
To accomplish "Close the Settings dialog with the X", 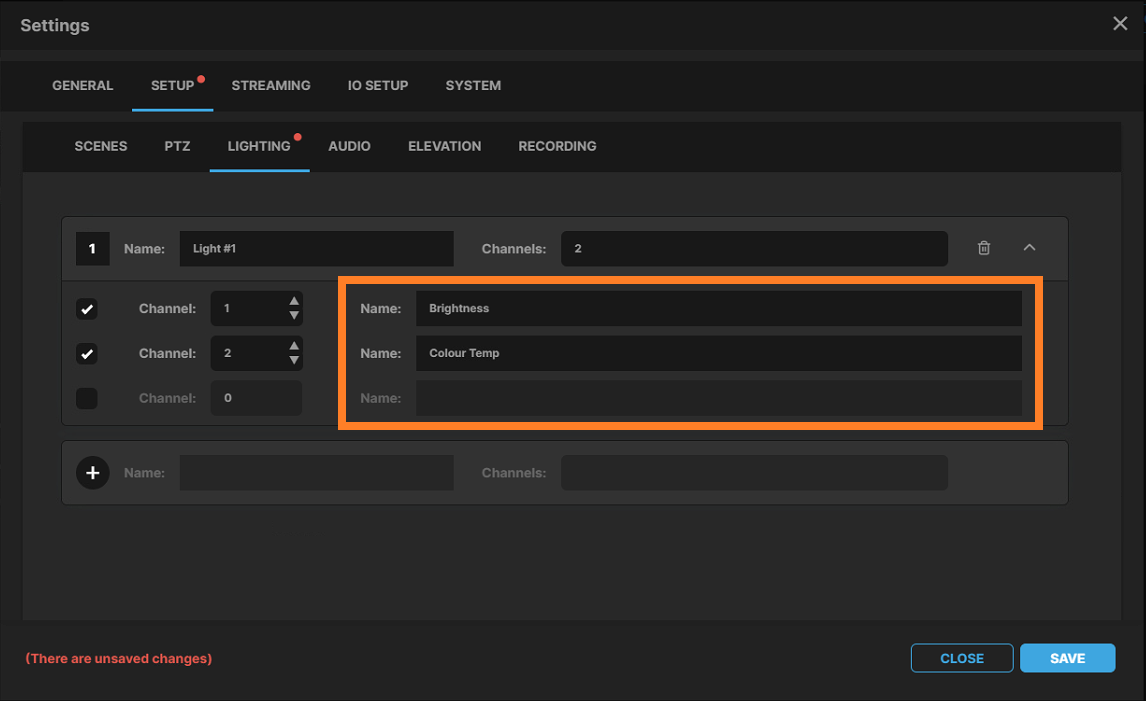I will tap(1120, 23).
